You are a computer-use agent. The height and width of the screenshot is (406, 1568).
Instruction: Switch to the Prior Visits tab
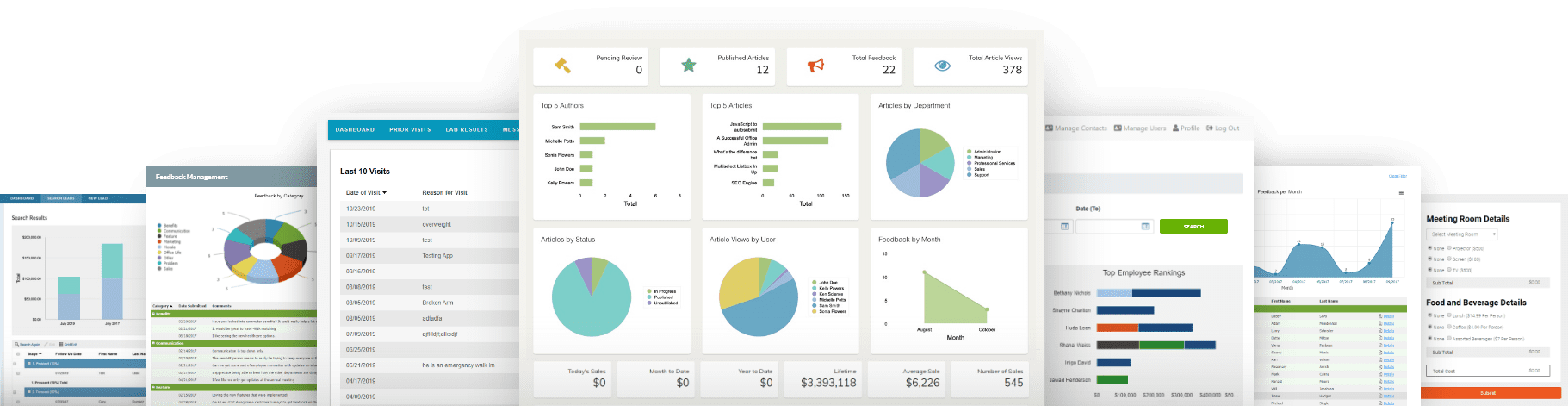pos(410,130)
